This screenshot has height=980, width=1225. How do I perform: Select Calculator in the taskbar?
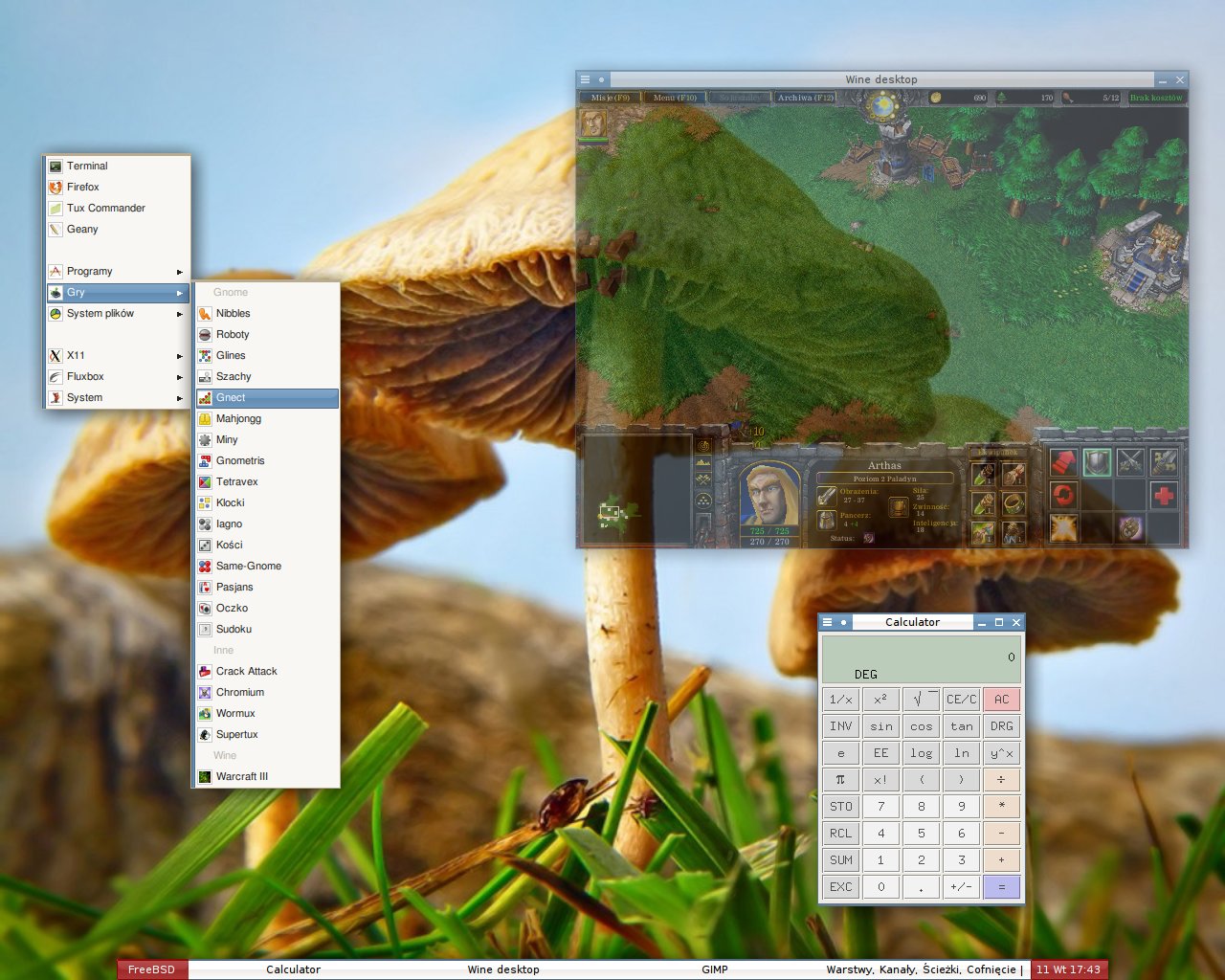click(x=293, y=969)
